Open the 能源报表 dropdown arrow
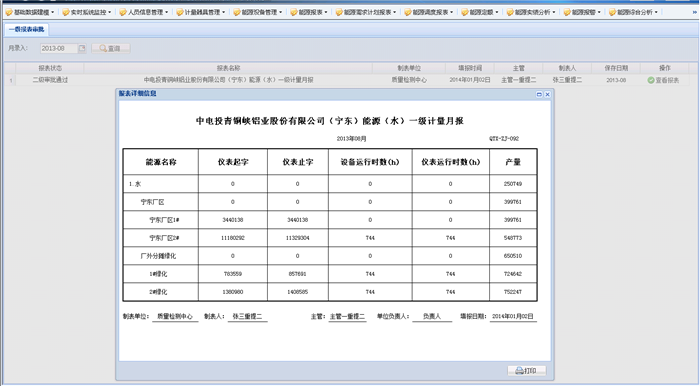 pyautogui.click(x=325, y=12)
